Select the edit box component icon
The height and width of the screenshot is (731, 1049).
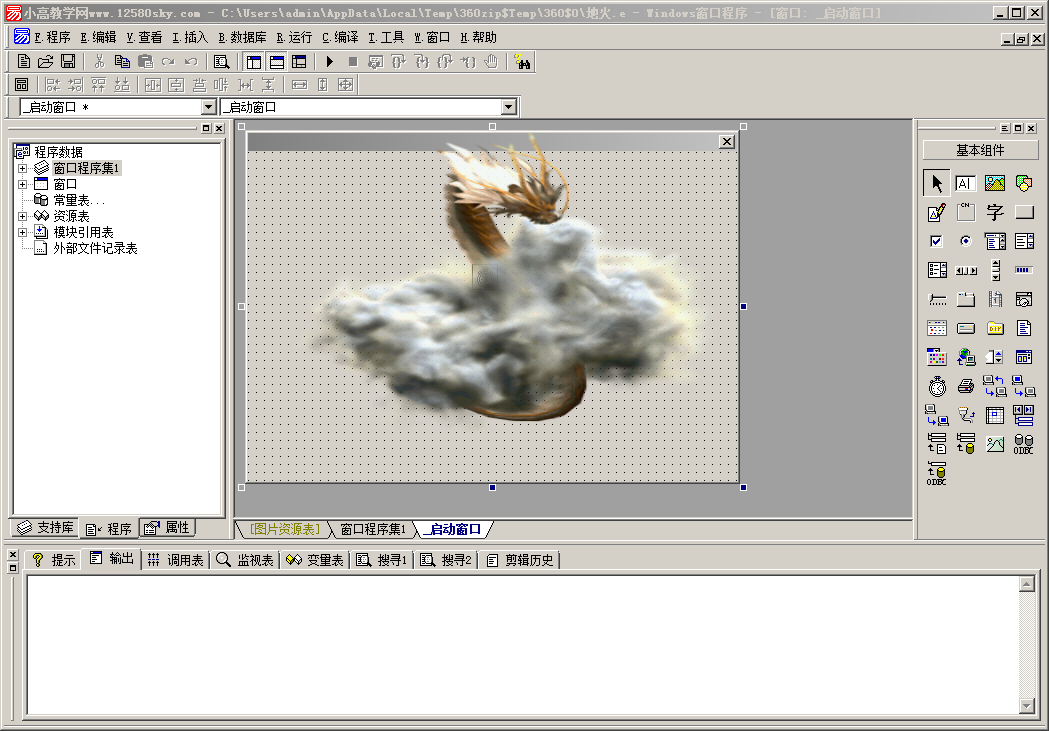coord(965,183)
